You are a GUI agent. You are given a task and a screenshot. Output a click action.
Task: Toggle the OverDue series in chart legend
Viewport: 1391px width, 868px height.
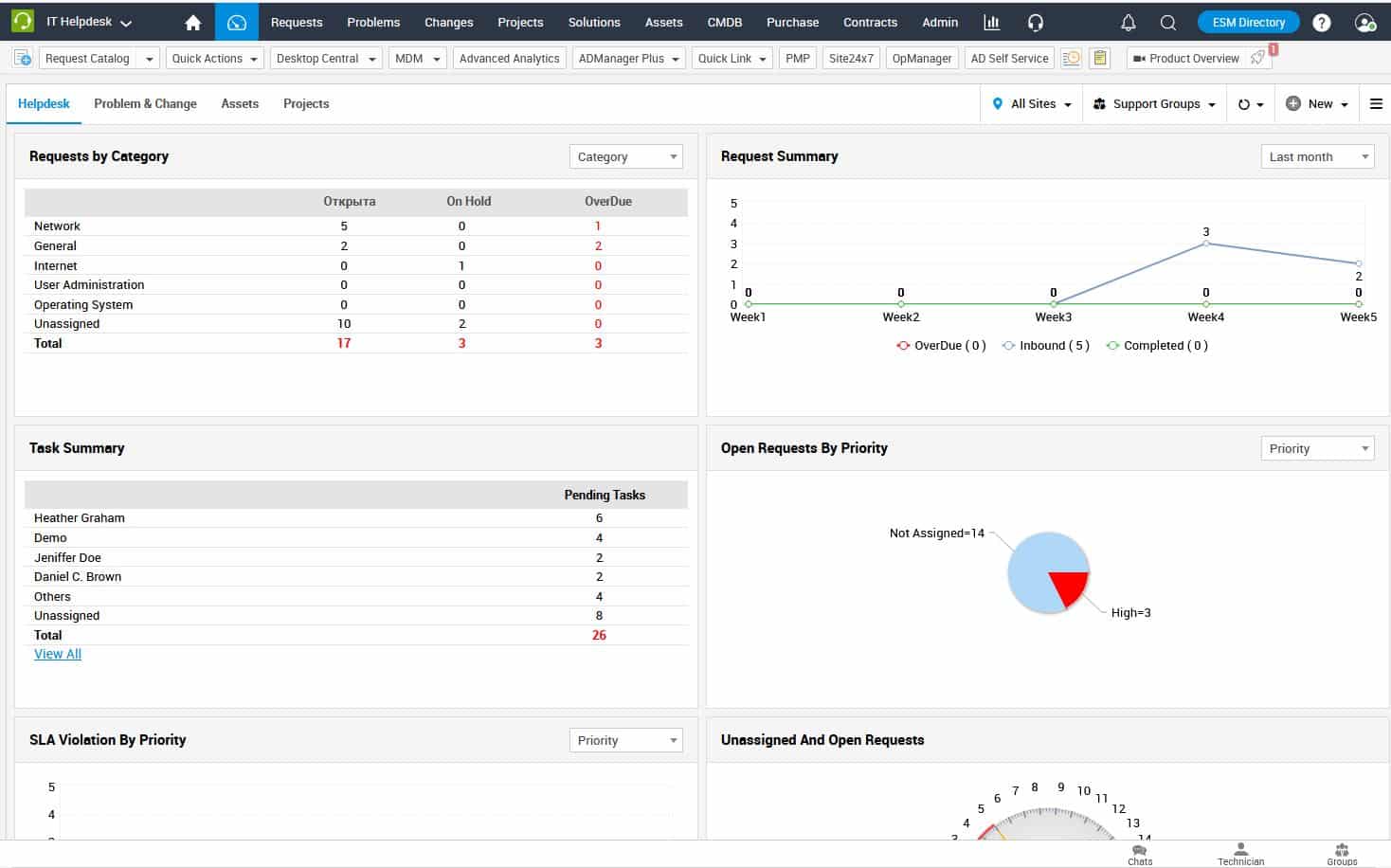941,346
